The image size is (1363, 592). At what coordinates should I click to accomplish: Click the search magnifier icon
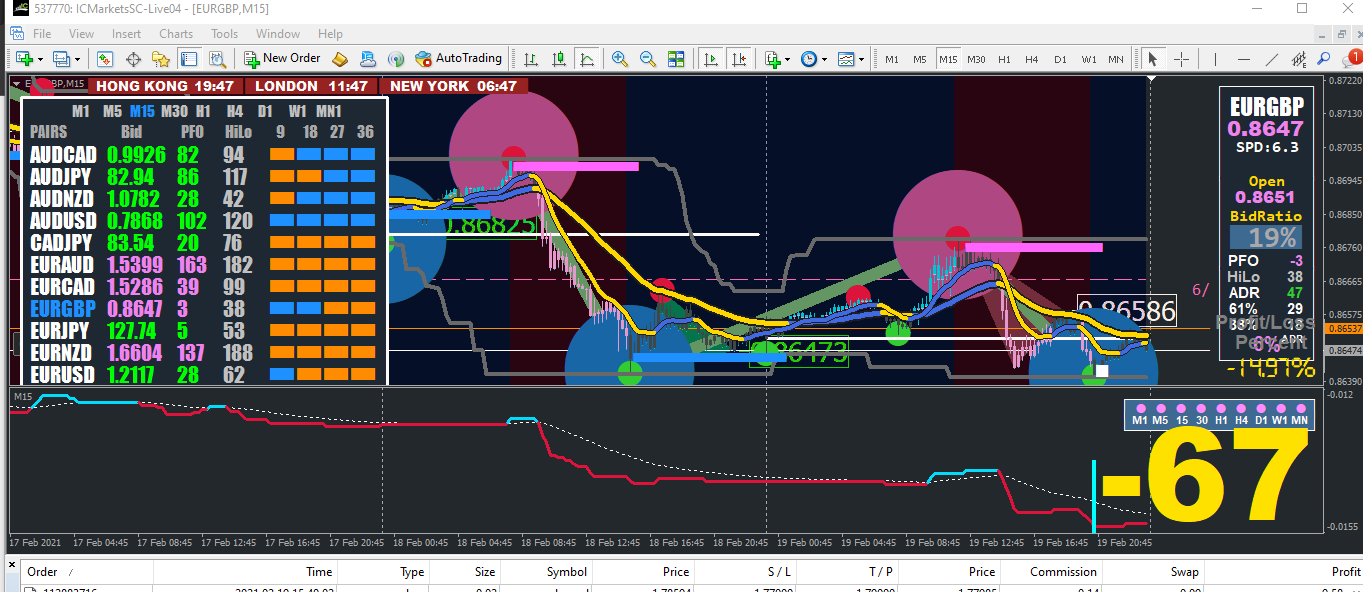[x=1324, y=59]
